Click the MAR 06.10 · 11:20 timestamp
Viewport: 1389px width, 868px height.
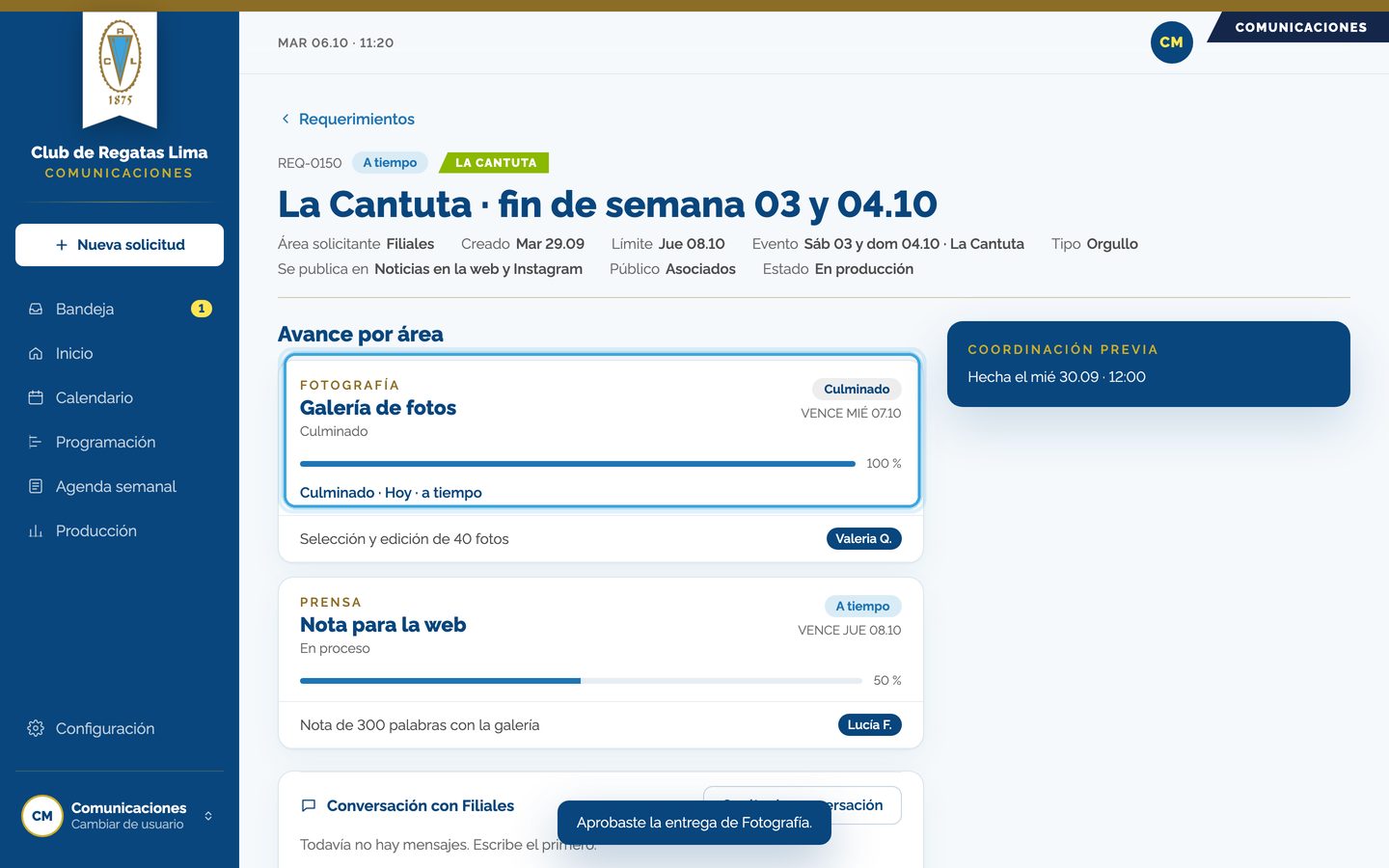click(x=336, y=42)
